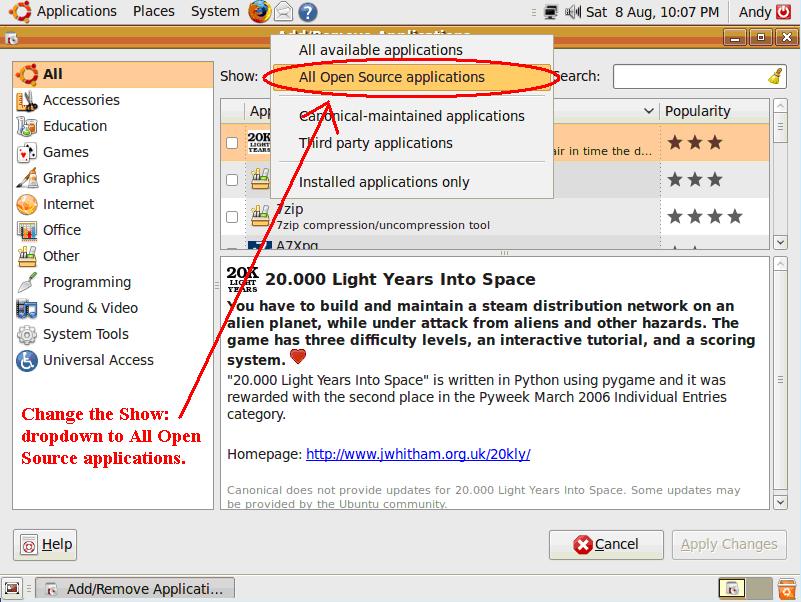The image size is (801, 602).
Task: Click the application list scrollbar up arrow
Action: (x=780, y=106)
